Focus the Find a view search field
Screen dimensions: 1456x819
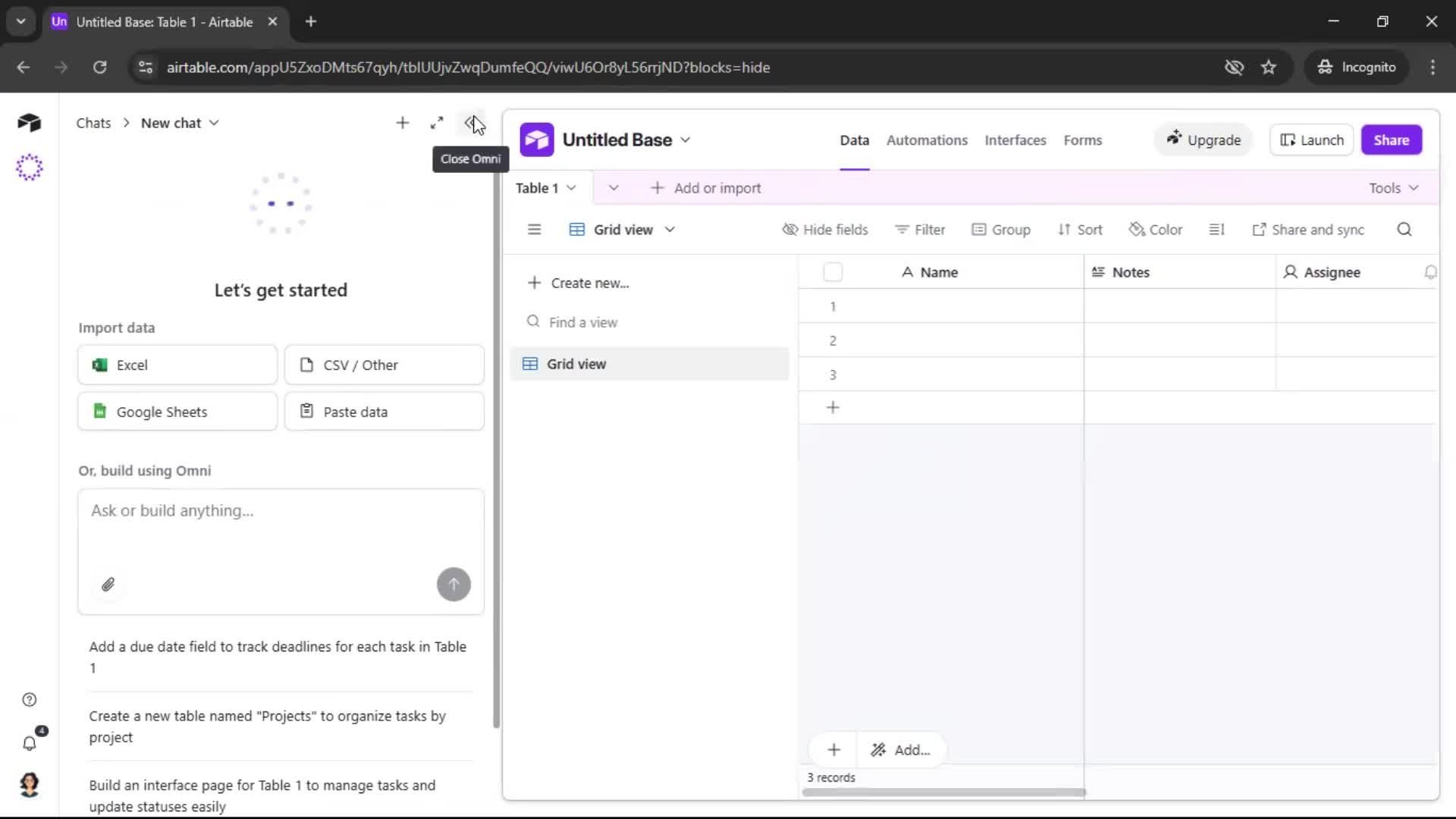coord(650,322)
